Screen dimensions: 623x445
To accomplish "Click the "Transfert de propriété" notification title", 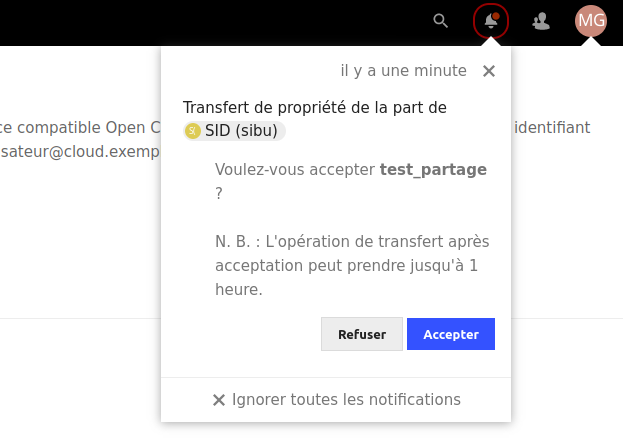I will point(315,107).
